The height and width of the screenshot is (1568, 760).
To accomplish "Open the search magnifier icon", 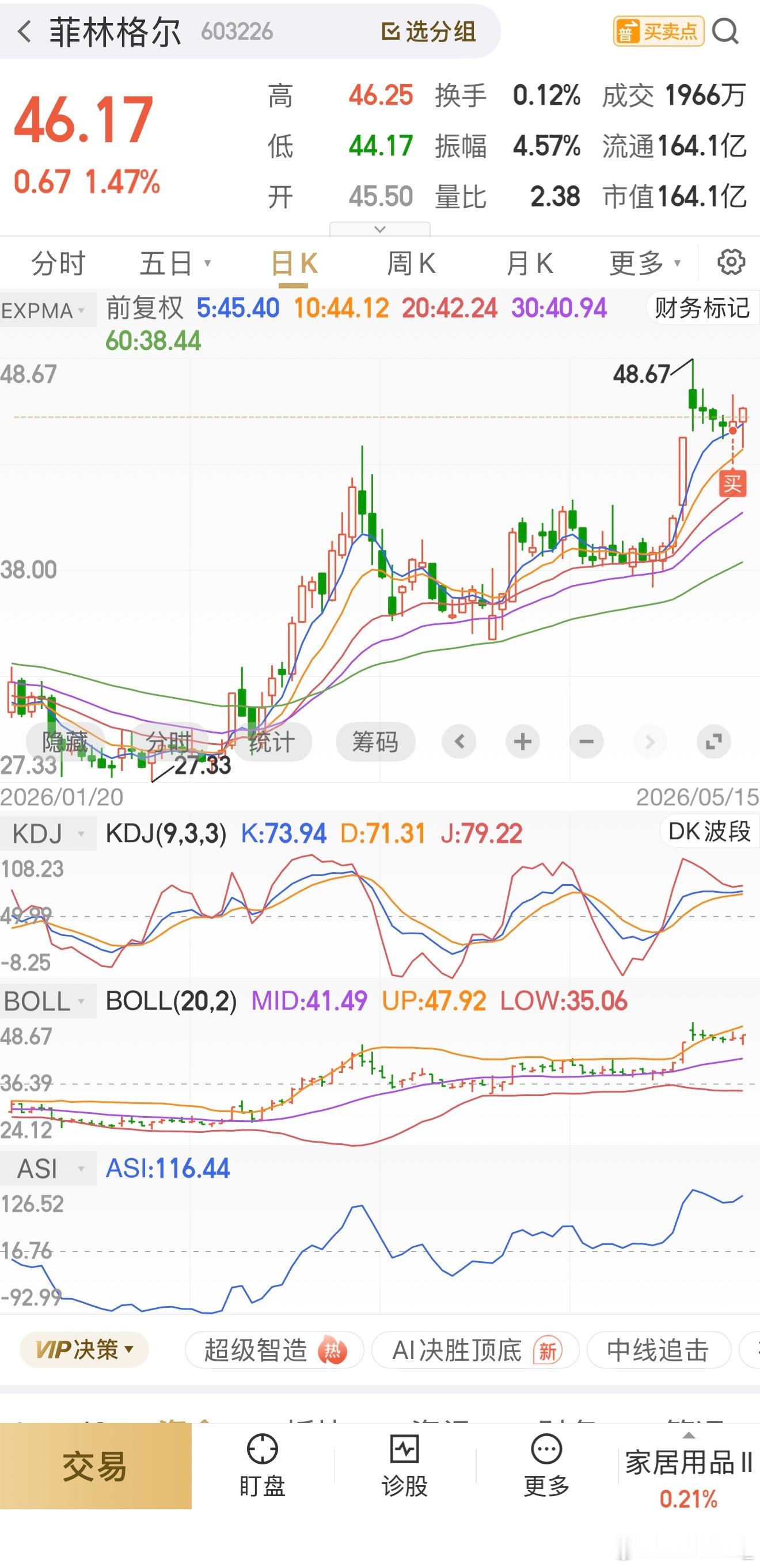I will (x=725, y=31).
